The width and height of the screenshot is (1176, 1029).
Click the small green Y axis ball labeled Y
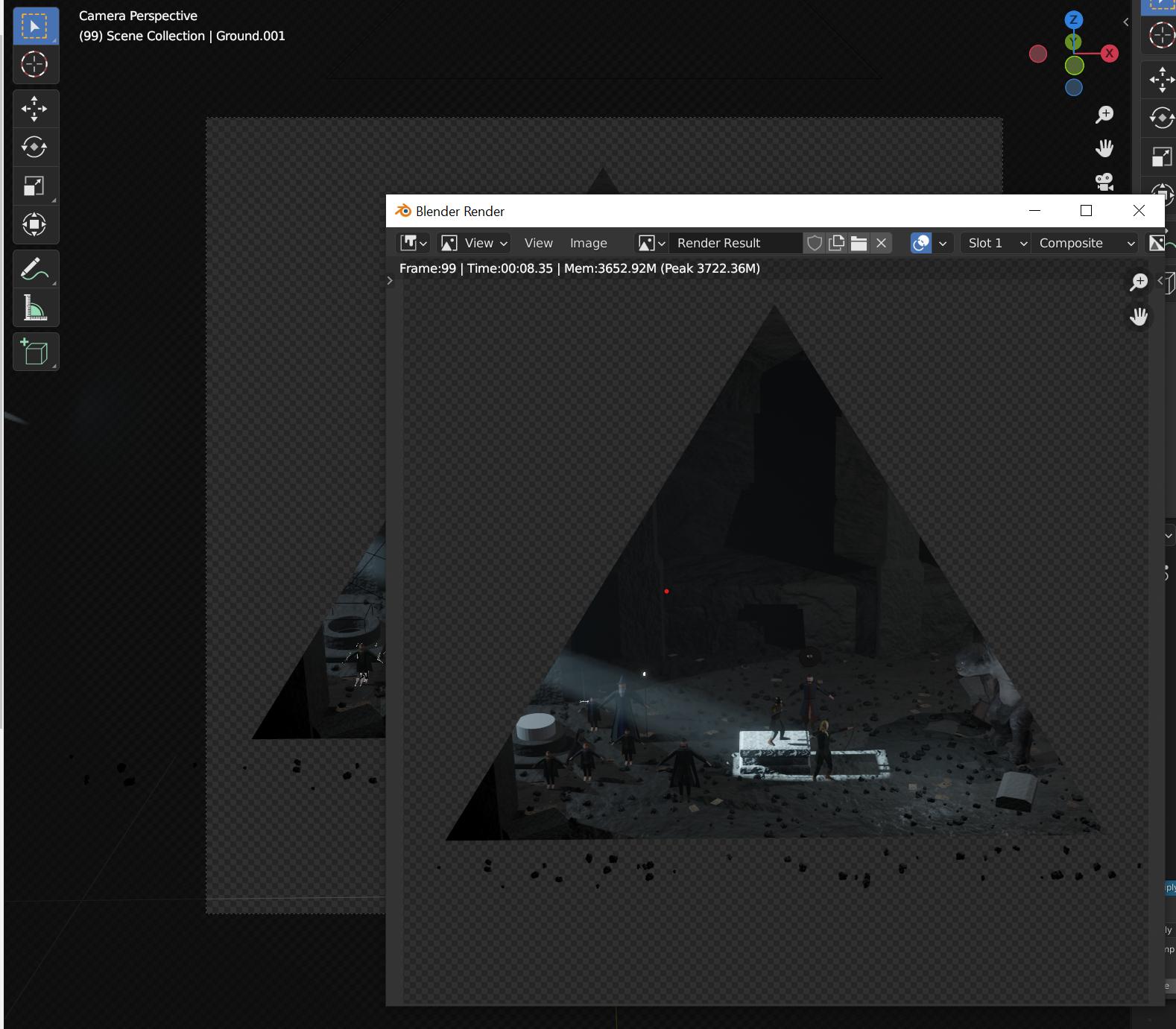pos(1073,42)
